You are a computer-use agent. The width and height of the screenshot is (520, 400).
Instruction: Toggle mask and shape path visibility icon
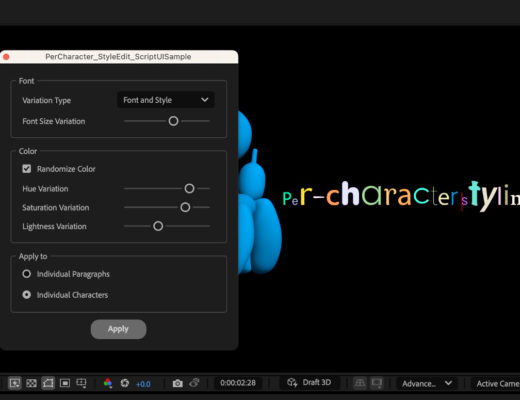(48, 383)
